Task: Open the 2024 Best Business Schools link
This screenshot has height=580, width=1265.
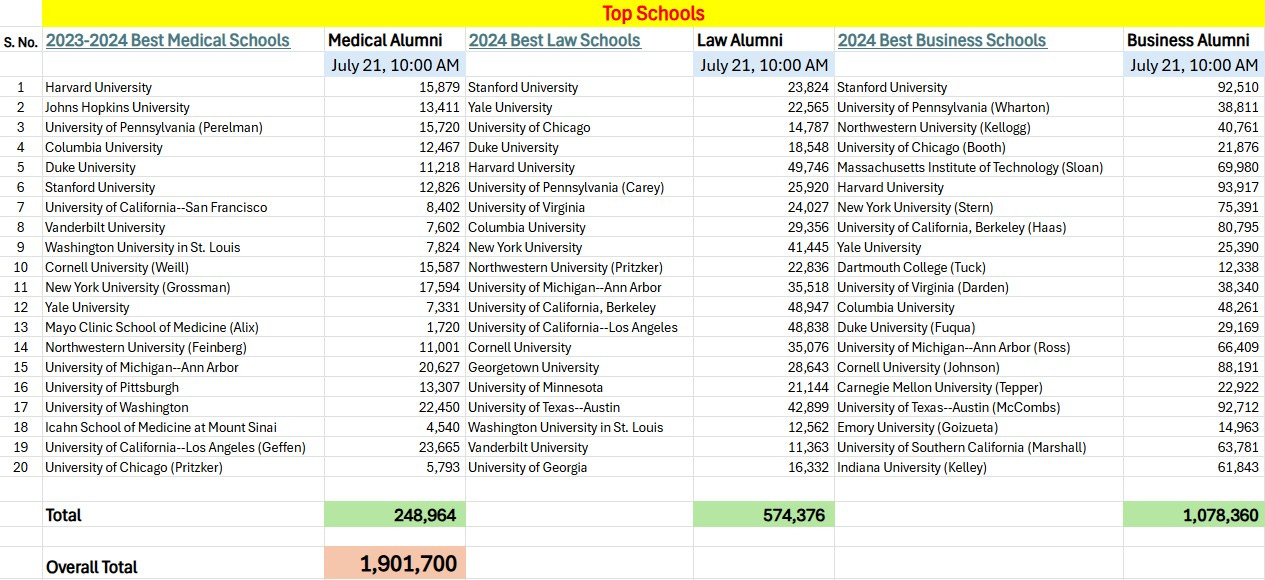Action: coord(942,41)
